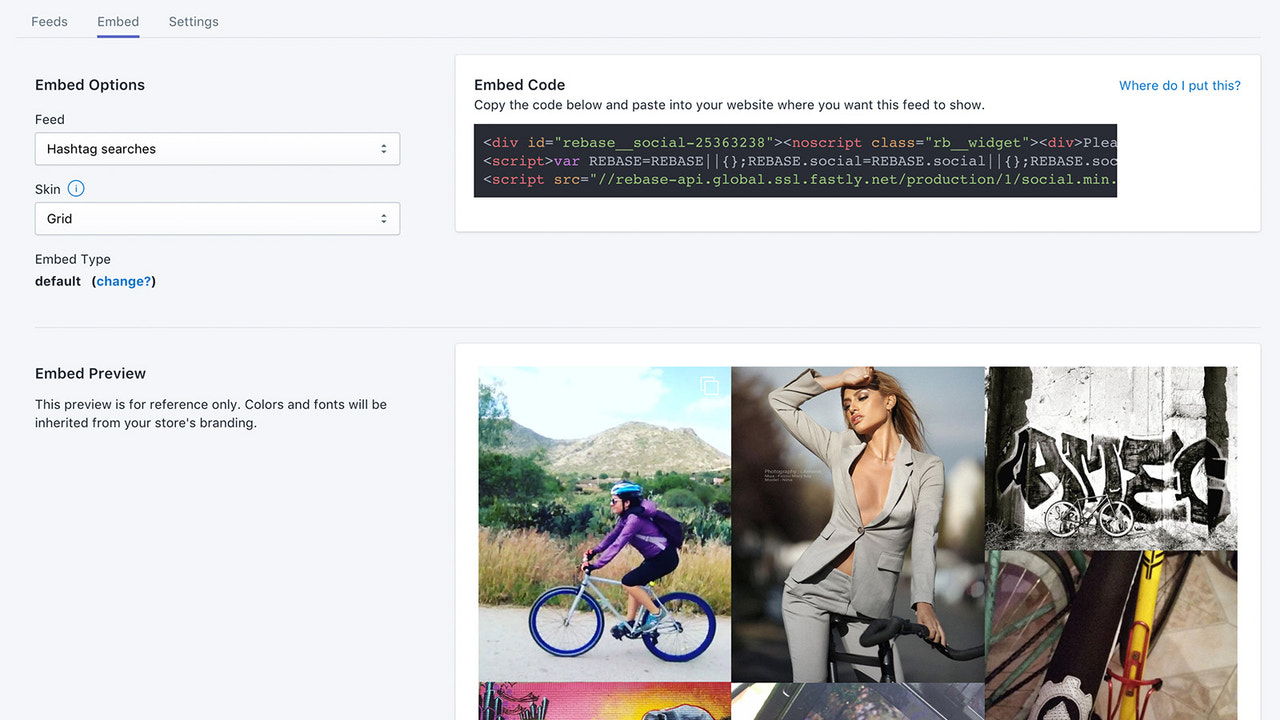Viewport: 1280px width, 720px height.
Task: Click the Skin info icon
Action: [75, 188]
